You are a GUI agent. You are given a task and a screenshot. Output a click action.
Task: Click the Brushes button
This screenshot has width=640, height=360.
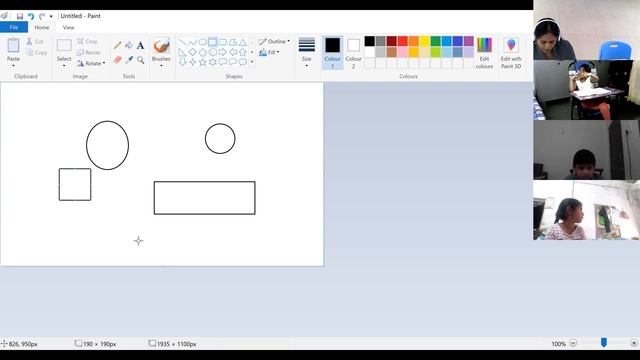point(161,49)
